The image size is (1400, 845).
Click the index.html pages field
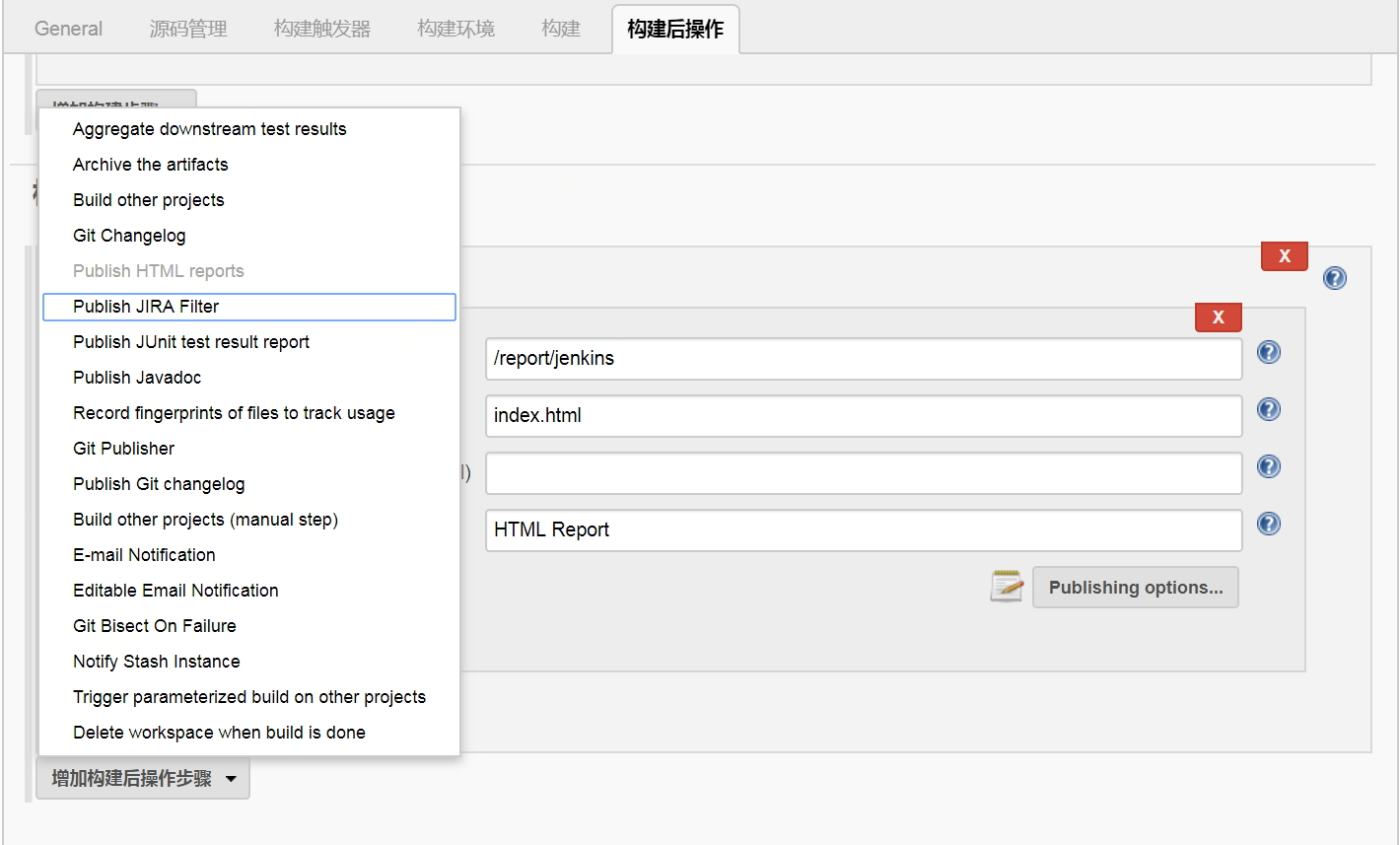coord(864,416)
